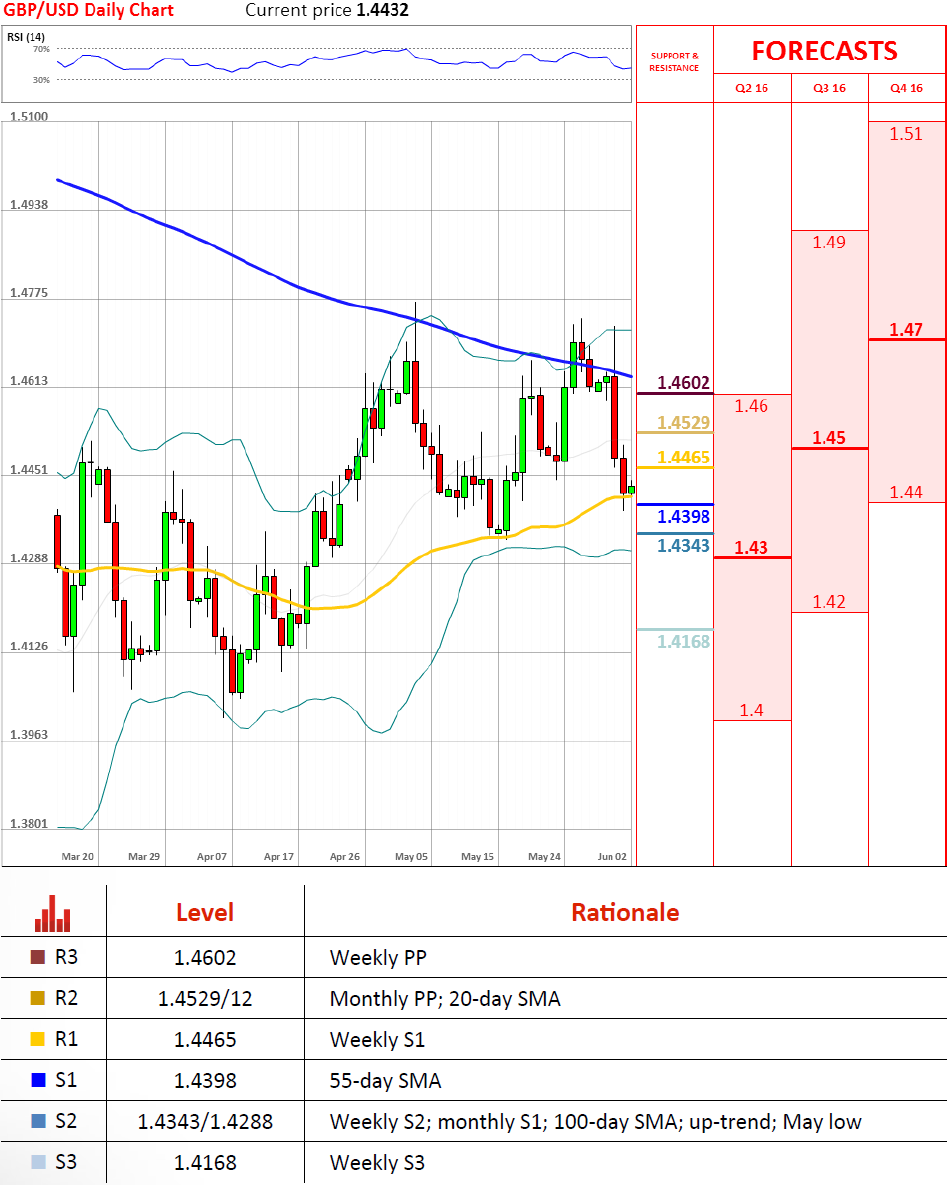Screen dimensions: 950x1185
Task: Click the Q2 forecast high value 1.46
Action: click(751, 406)
